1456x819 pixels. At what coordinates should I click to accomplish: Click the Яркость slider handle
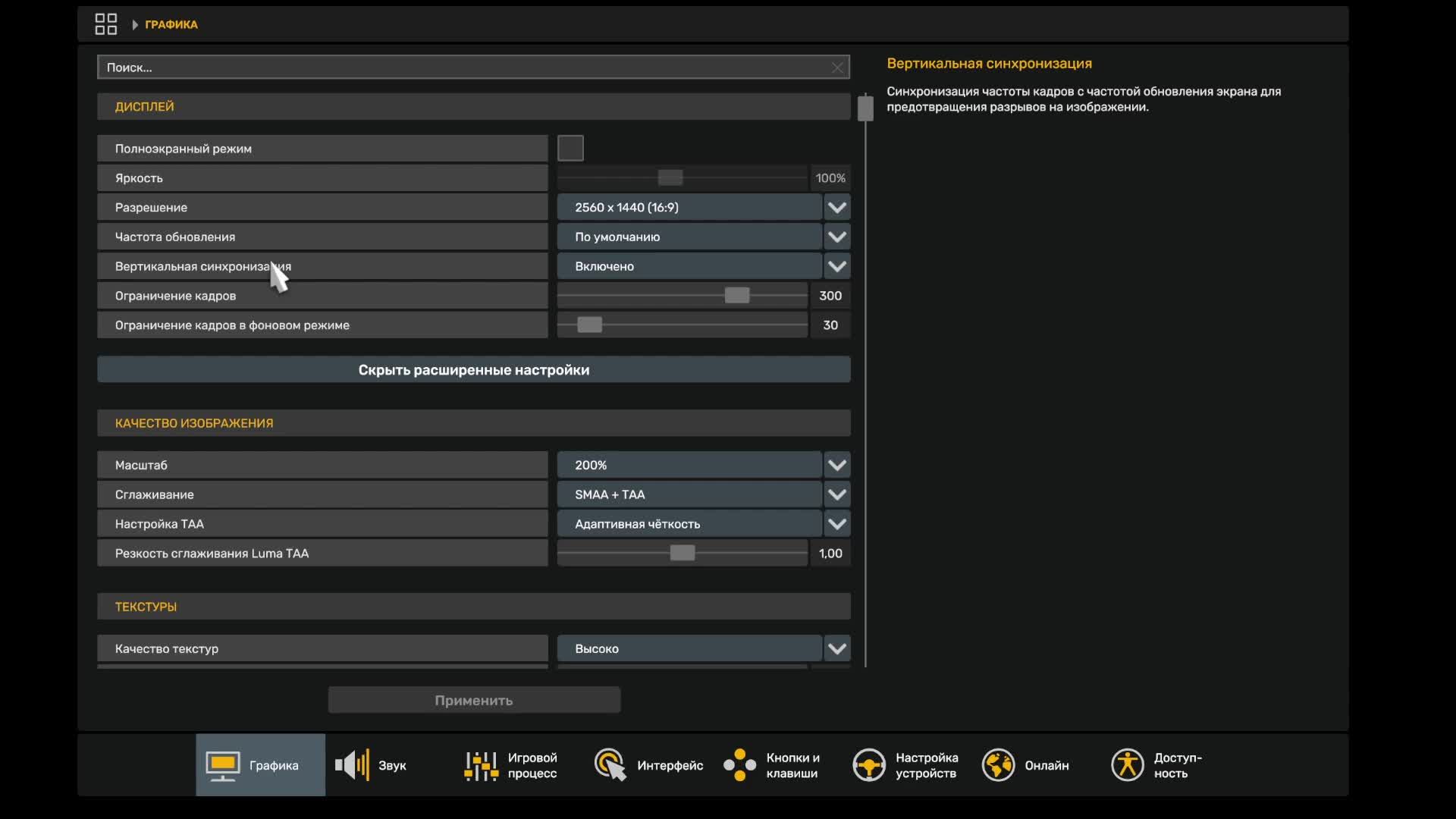[x=670, y=177]
